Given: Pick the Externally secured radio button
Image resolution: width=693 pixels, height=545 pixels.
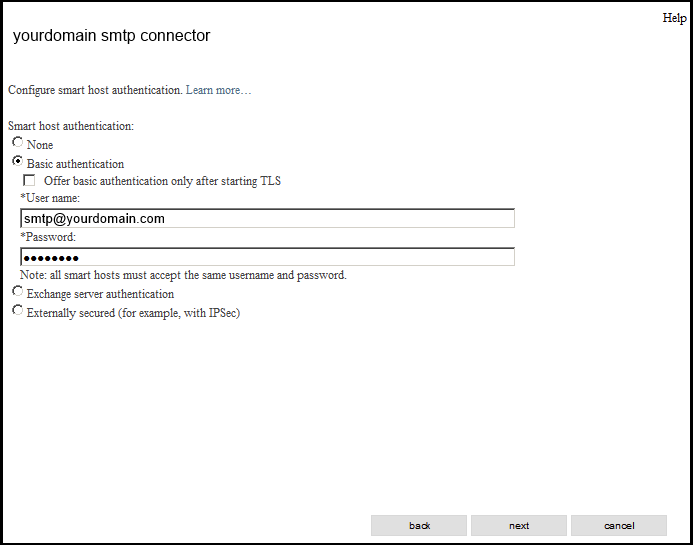Looking at the screenshot, I should coord(17,310).
